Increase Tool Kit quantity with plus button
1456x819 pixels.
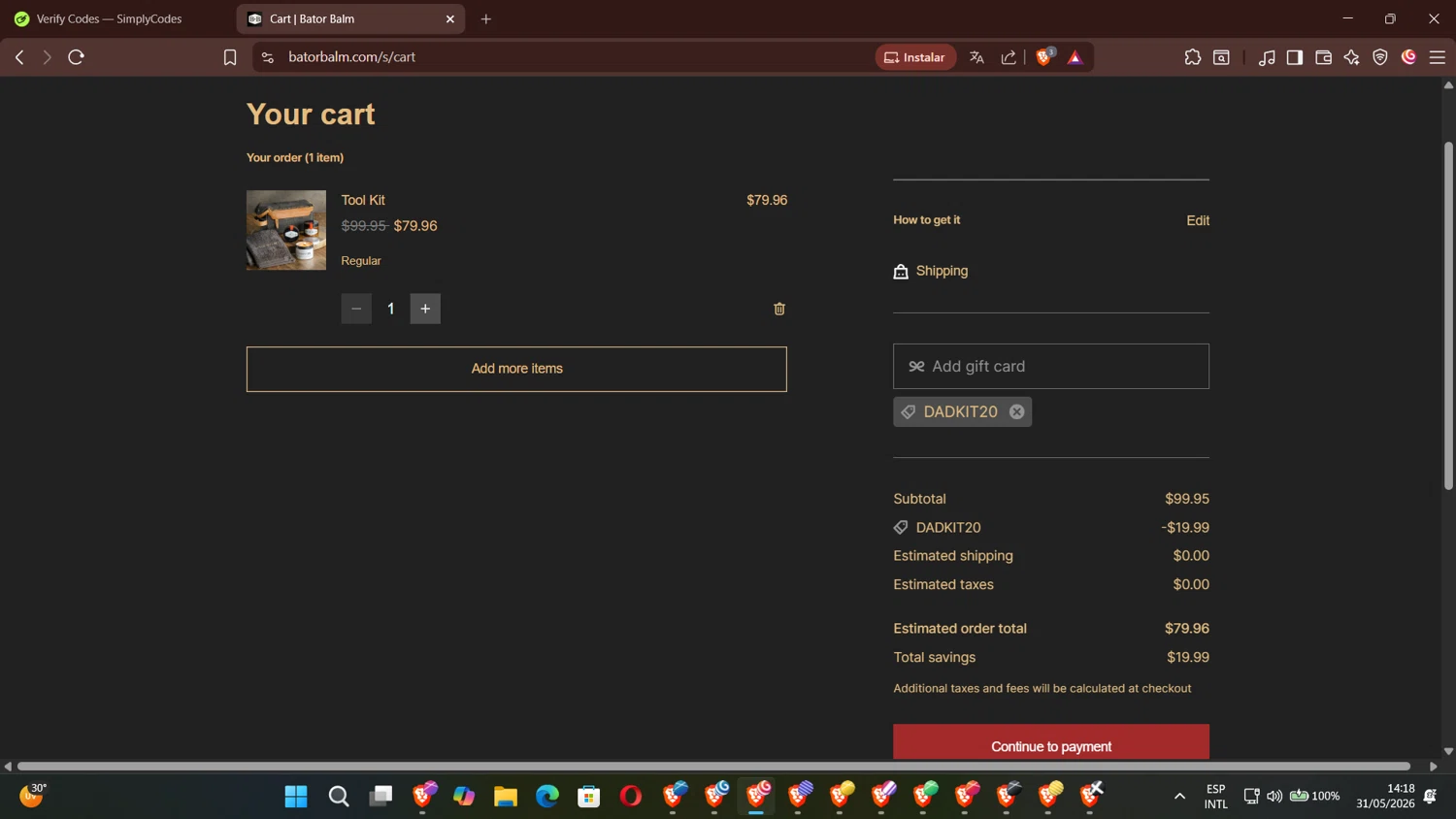(x=425, y=309)
